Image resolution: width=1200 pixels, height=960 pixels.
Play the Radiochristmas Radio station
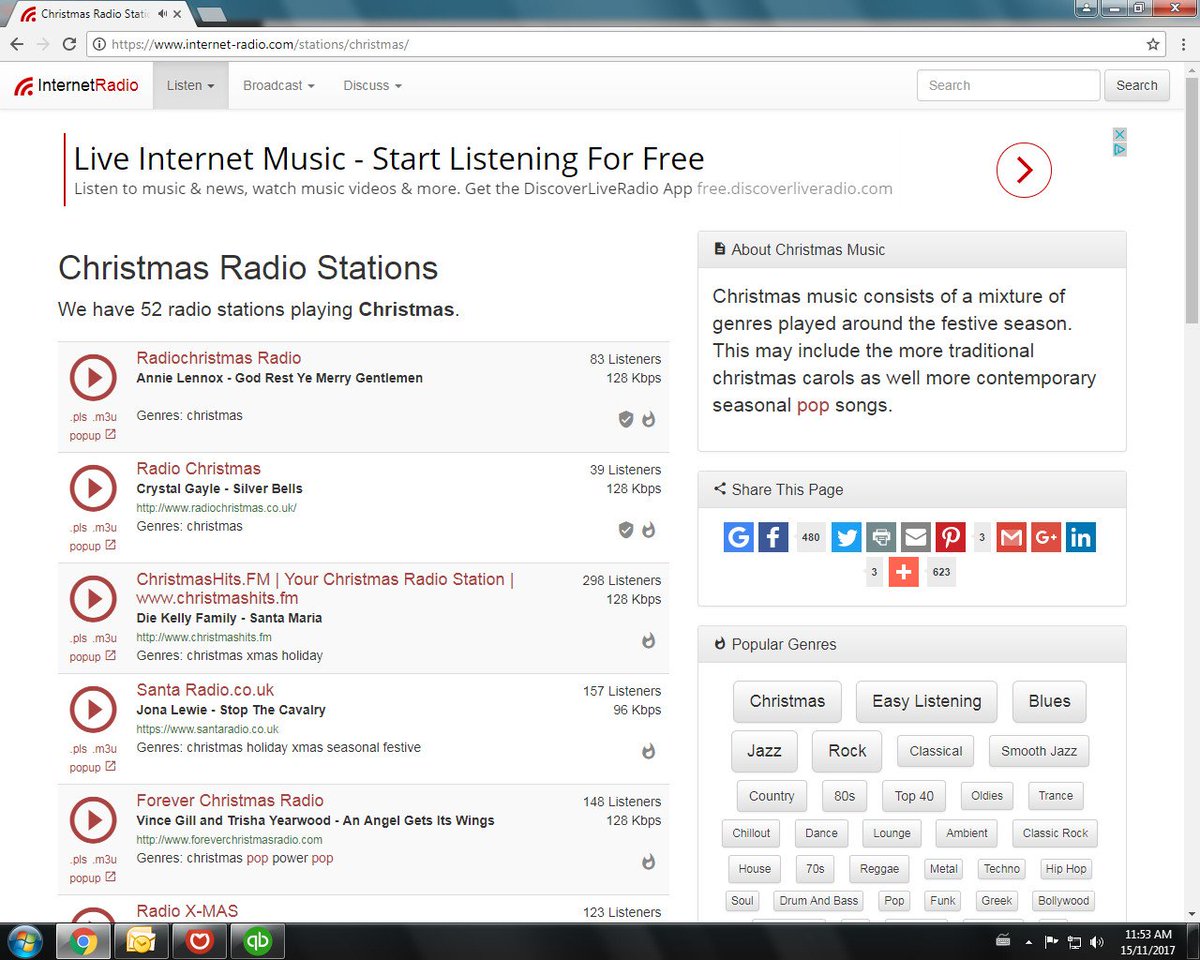click(x=93, y=377)
